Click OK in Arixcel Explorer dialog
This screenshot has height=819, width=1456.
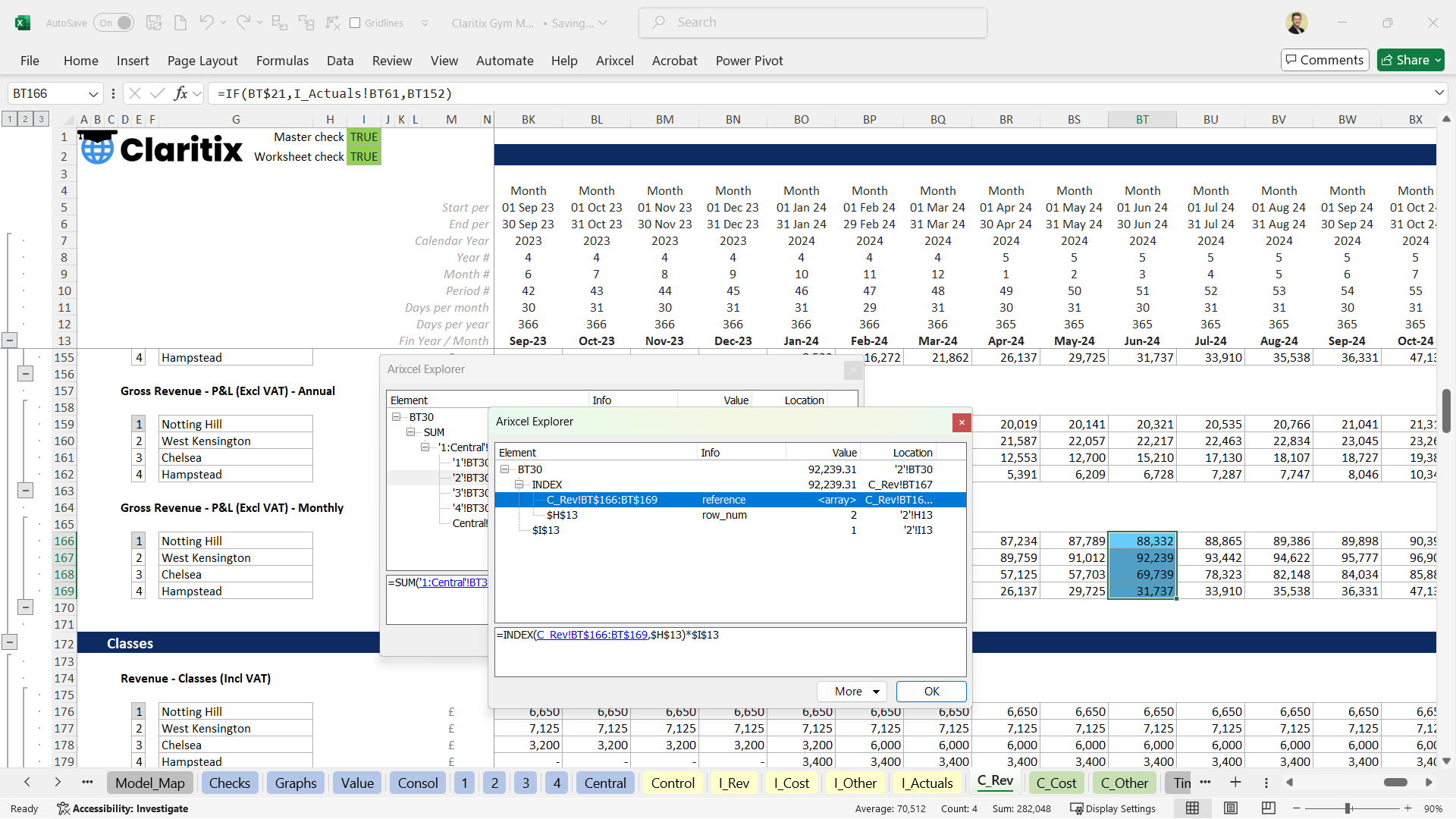[x=931, y=692]
